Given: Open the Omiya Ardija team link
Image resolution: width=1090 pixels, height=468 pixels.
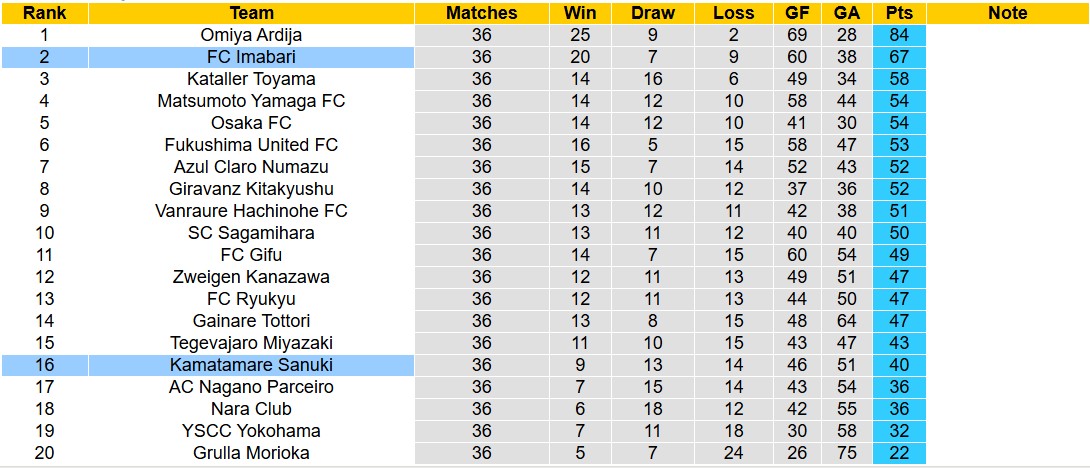Looking at the screenshot, I should pos(251,35).
